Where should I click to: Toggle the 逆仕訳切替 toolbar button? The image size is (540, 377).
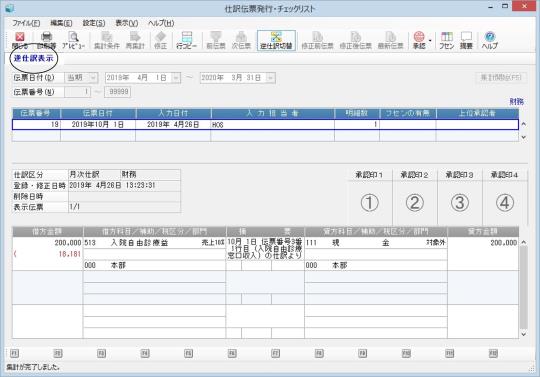(x=276, y=40)
